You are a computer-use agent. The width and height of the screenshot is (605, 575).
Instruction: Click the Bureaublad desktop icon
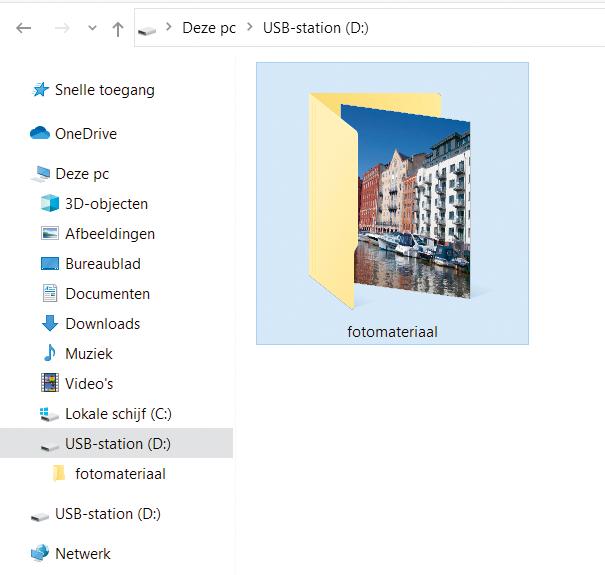[50, 264]
